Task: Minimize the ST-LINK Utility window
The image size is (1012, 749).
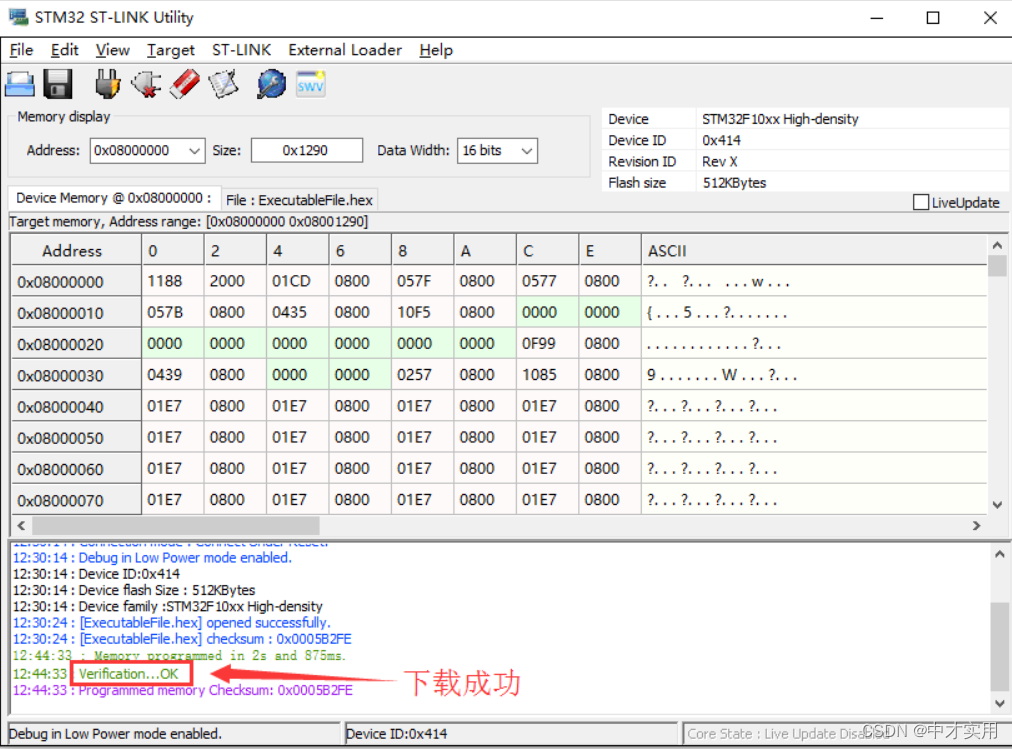Action: coord(876,17)
